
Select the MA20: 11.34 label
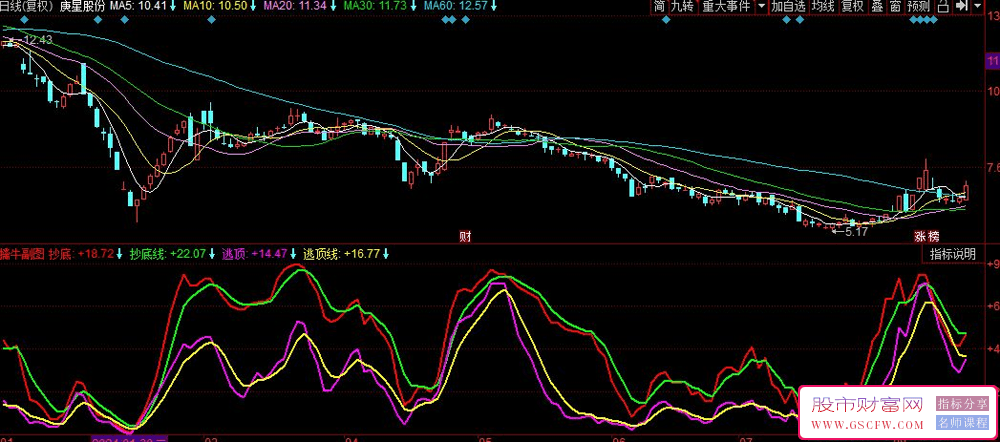tap(295, 6)
